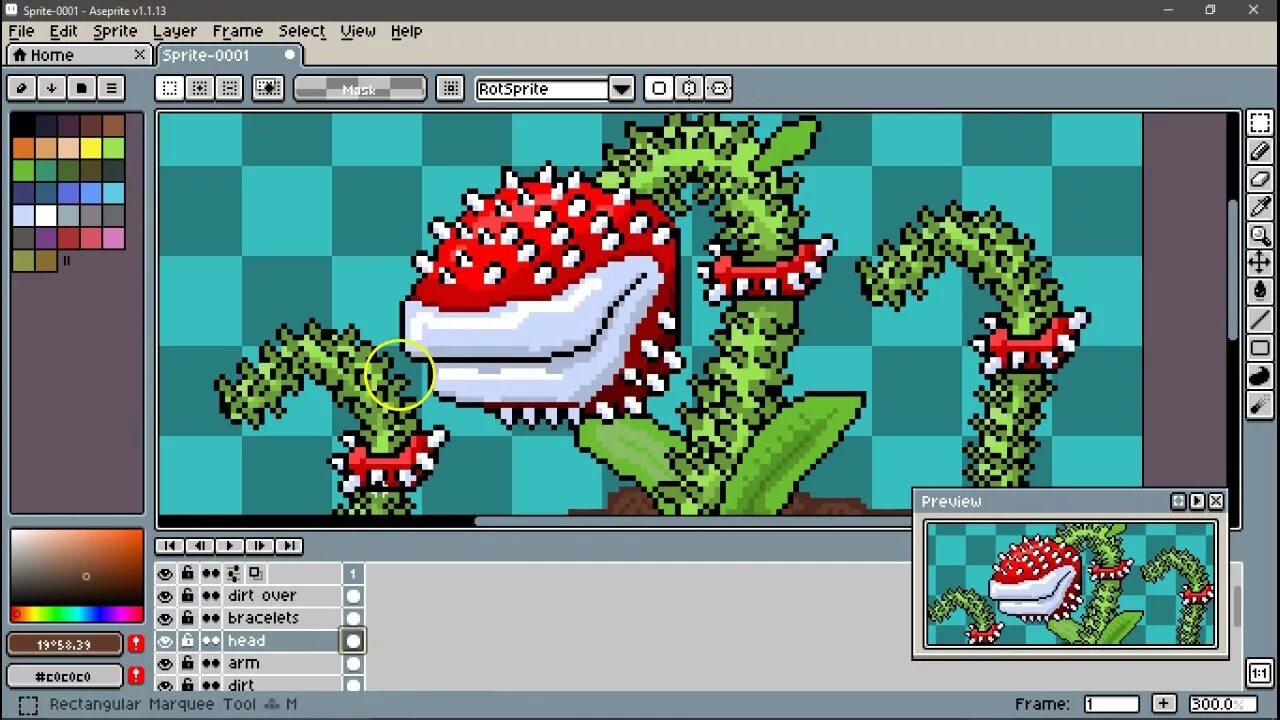
Task: Click the pivot grid icon before RotSprite
Action: [x=451, y=88]
